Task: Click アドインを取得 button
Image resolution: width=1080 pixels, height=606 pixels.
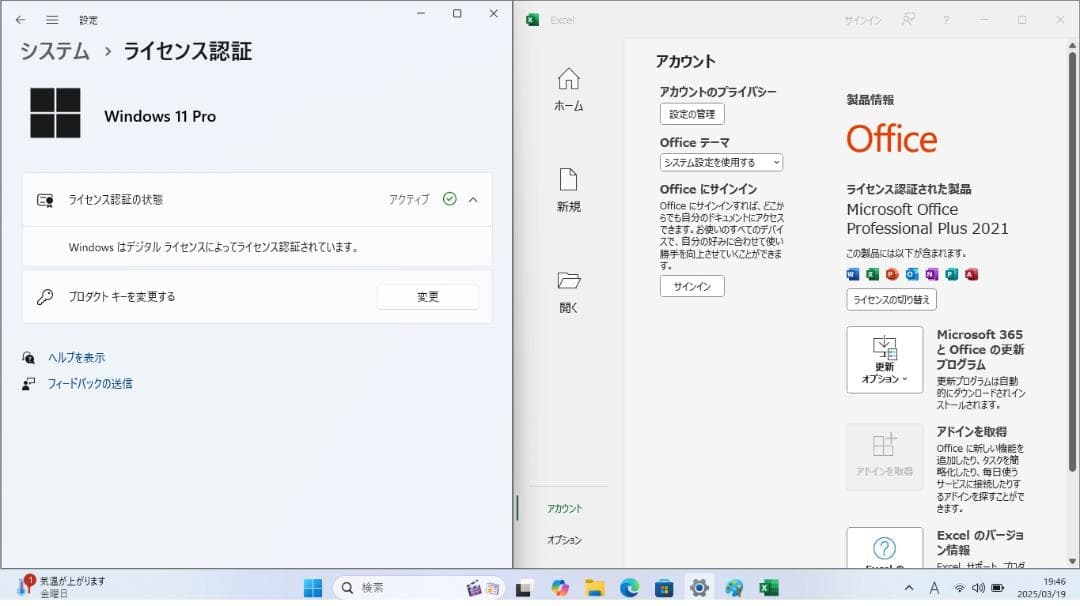Action: click(x=884, y=457)
